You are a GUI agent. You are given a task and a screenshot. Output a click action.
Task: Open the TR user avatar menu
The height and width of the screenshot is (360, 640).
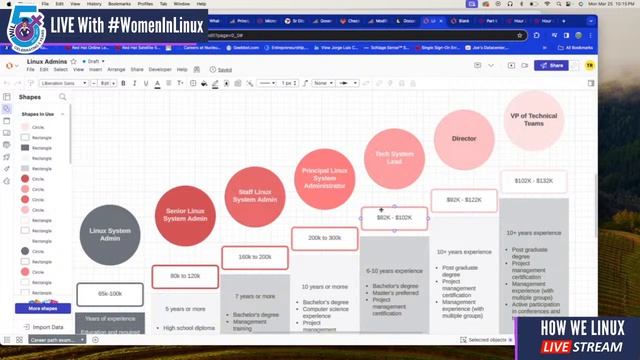[589, 65]
